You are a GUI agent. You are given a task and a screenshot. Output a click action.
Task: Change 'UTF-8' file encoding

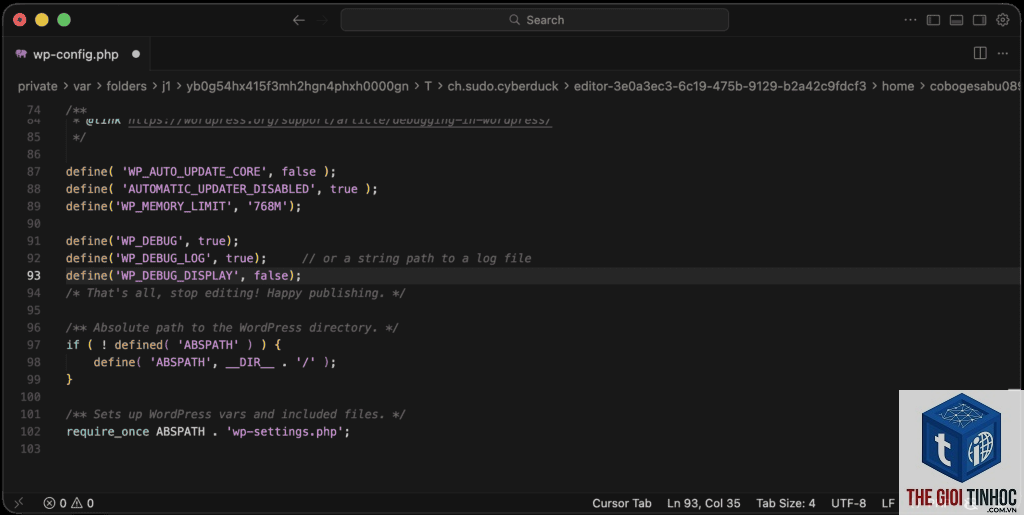(x=848, y=503)
